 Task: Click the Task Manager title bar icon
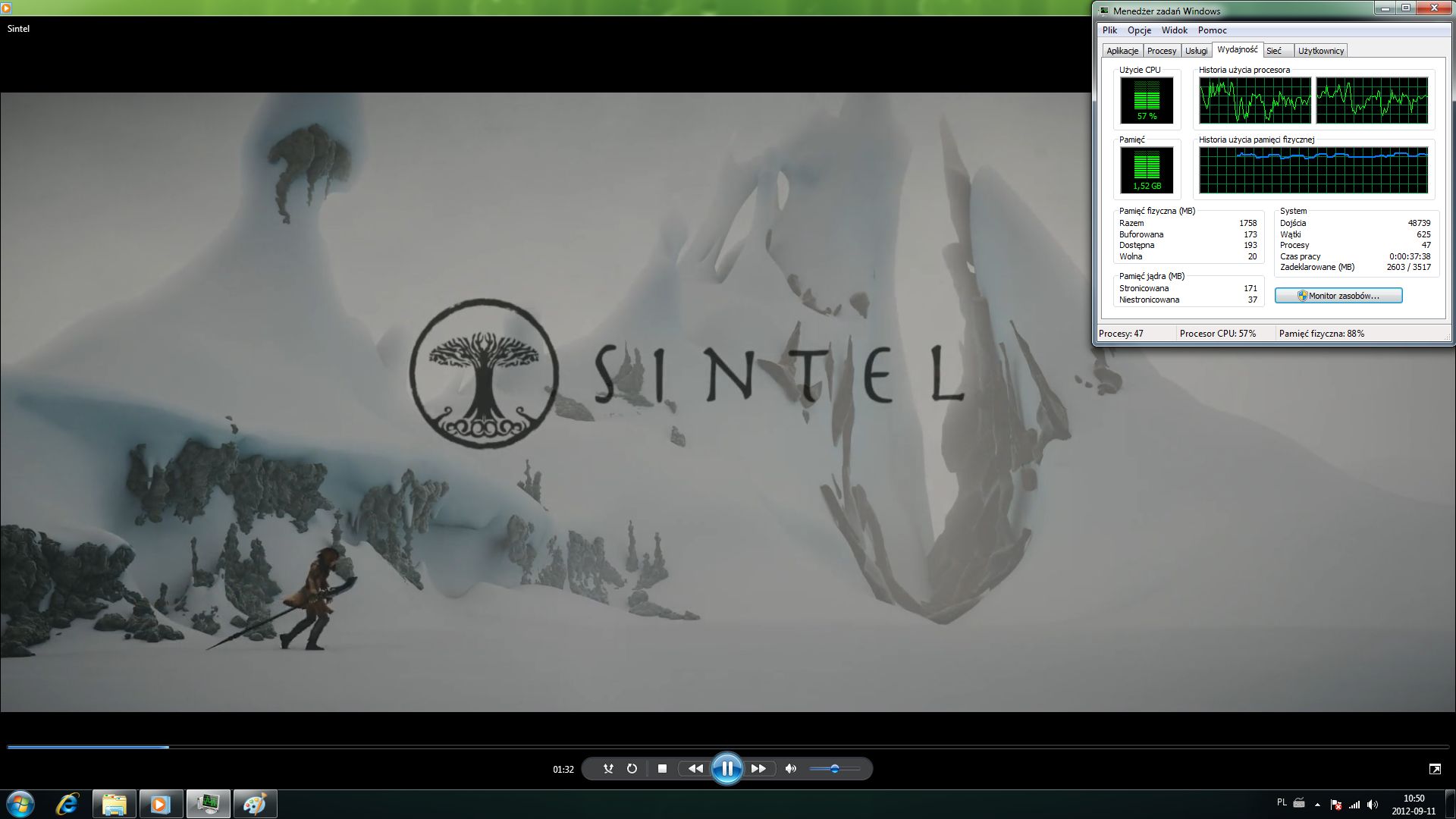1104,11
